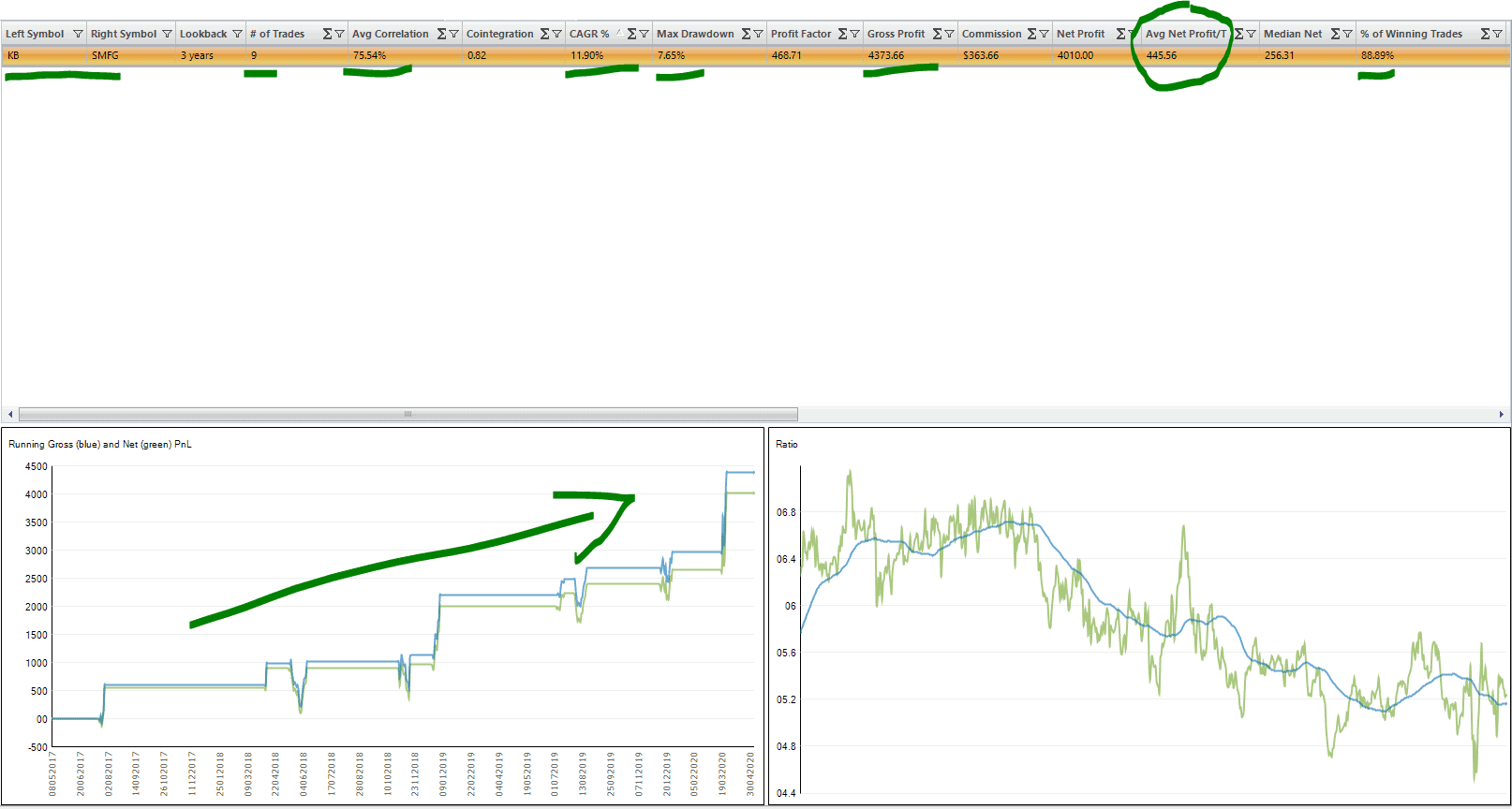Sort by the Net Profit header
Viewport: 1512px width, 809px height.
pos(1081,34)
